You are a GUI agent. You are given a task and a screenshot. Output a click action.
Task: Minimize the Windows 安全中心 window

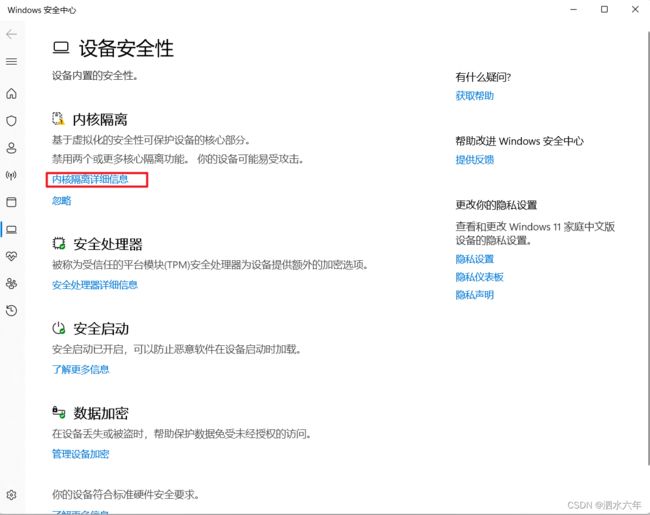574,10
